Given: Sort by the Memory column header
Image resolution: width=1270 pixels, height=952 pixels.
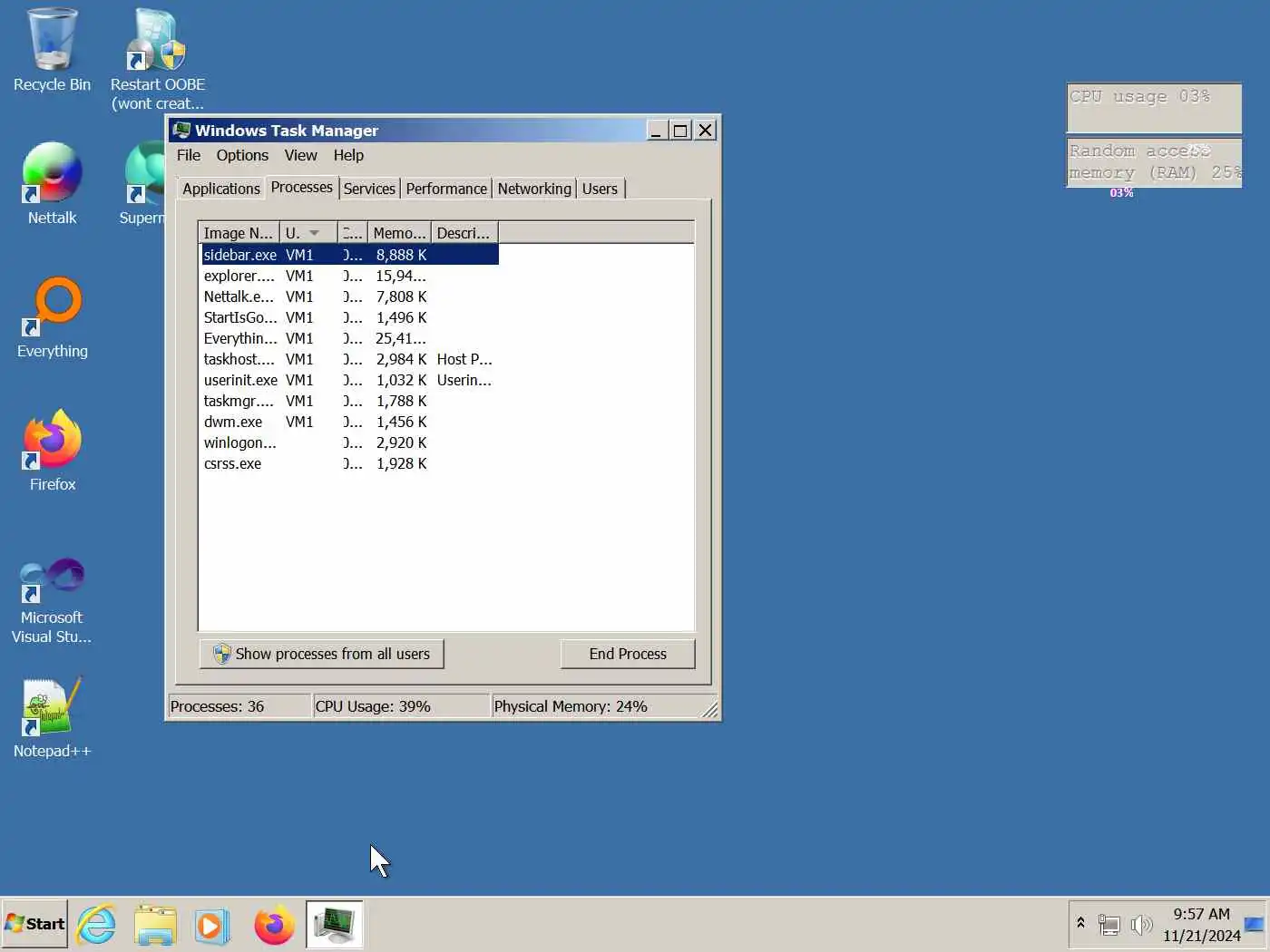Looking at the screenshot, I should [399, 233].
